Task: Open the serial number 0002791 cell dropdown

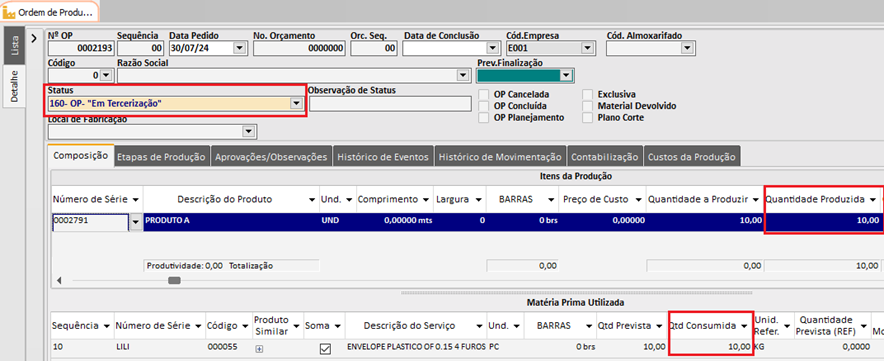Action: [135, 223]
